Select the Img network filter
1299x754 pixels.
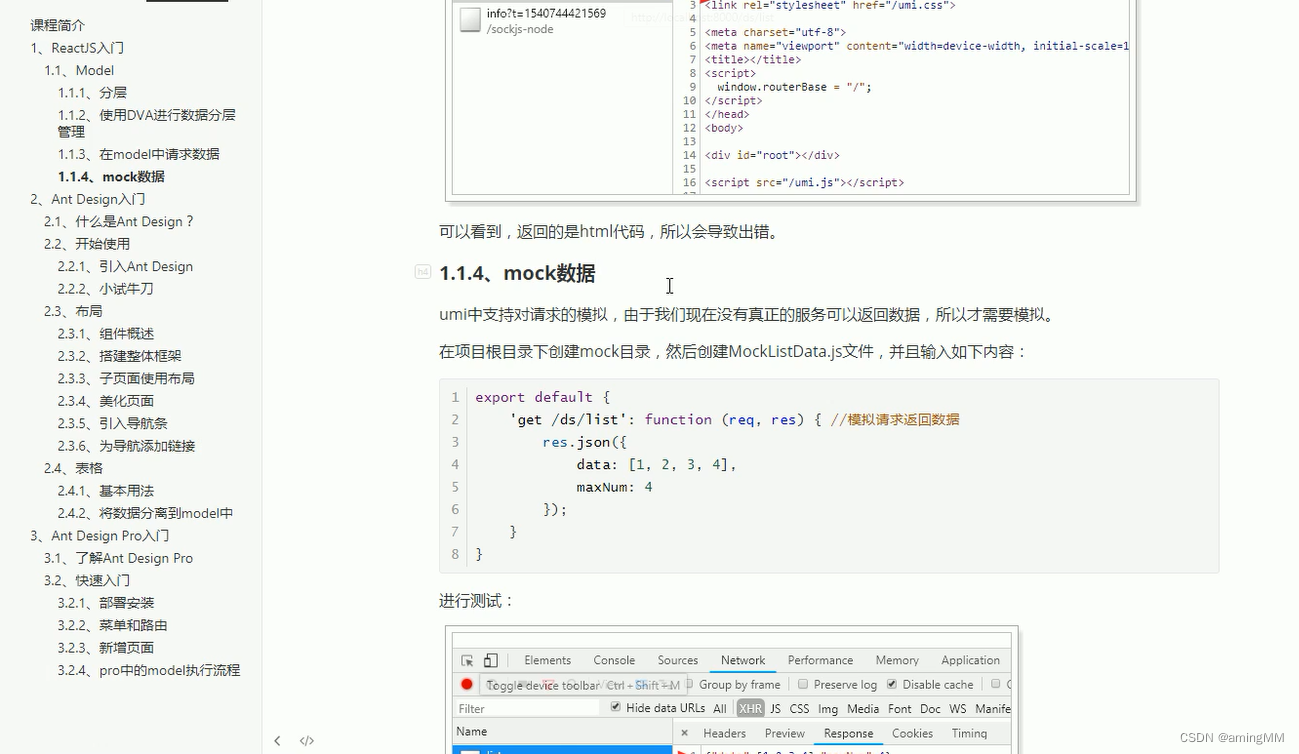tap(828, 708)
